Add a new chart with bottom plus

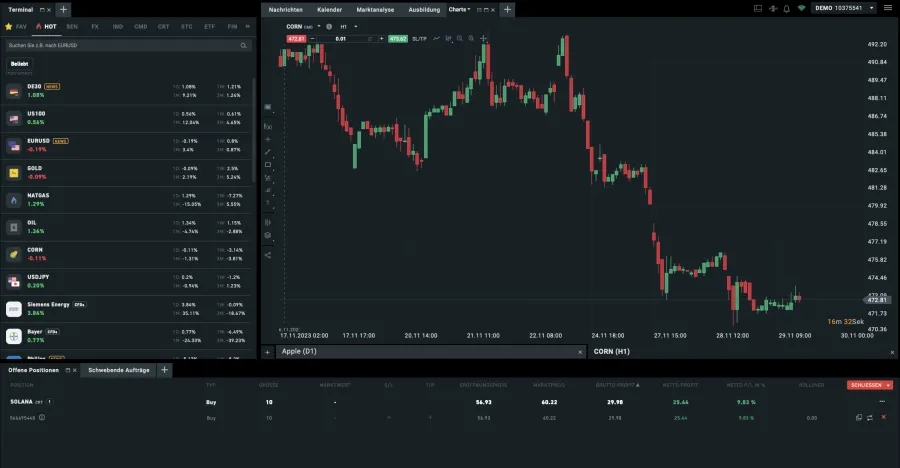(x=267, y=352)
